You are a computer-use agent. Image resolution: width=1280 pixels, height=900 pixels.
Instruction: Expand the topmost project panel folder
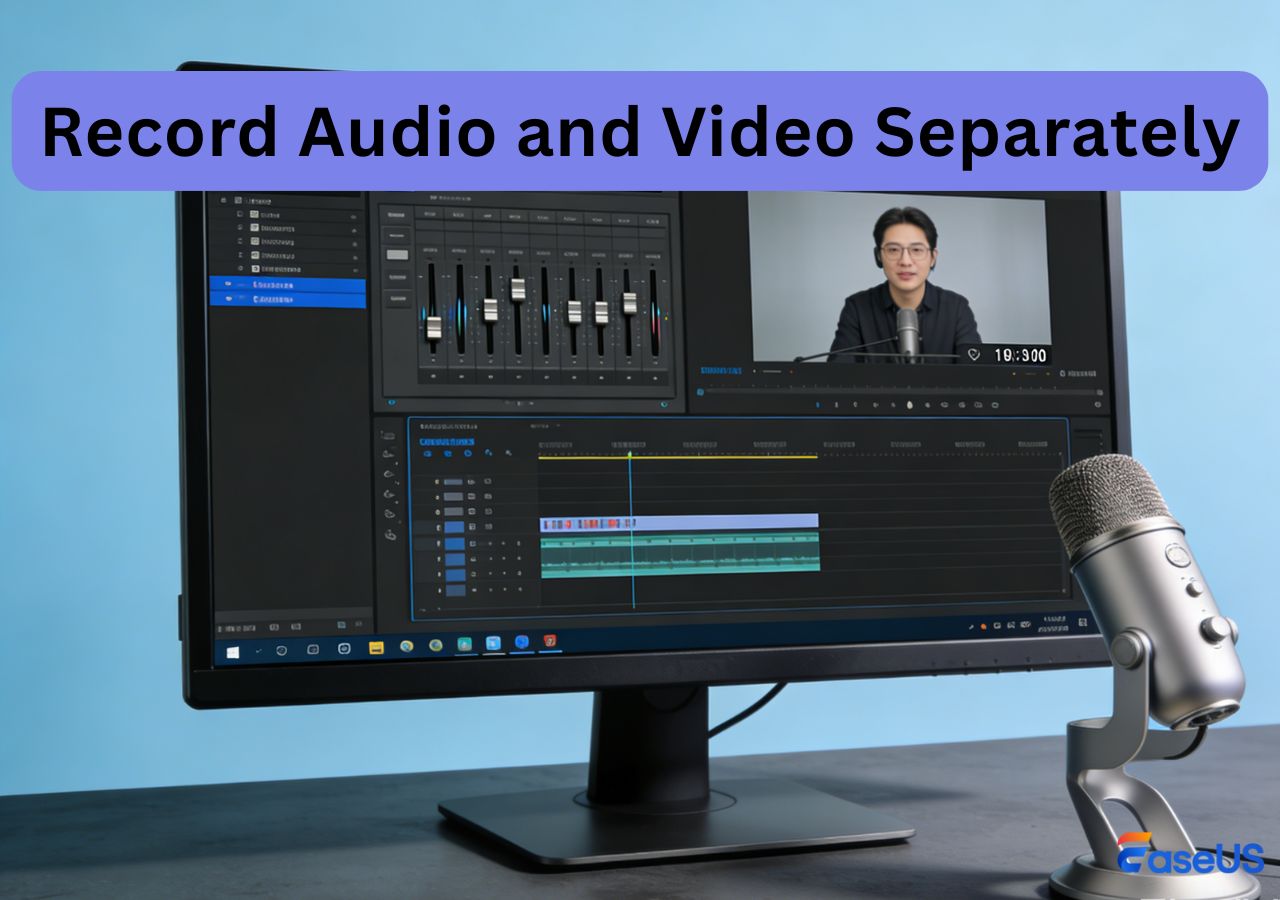[x=223, y=200]
